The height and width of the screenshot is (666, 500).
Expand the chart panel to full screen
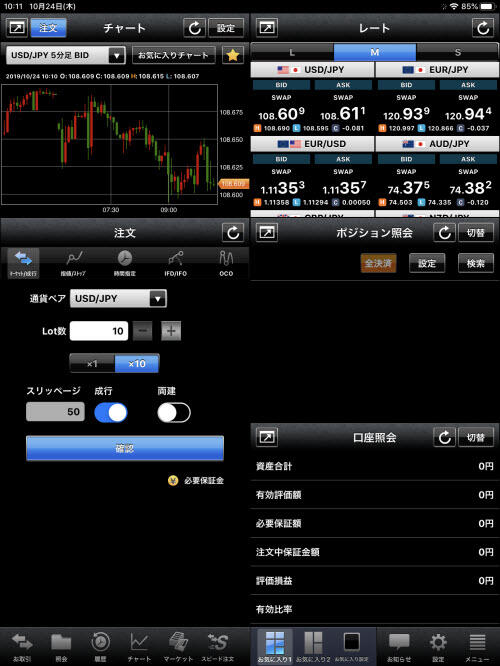click(x=17, y=28)
